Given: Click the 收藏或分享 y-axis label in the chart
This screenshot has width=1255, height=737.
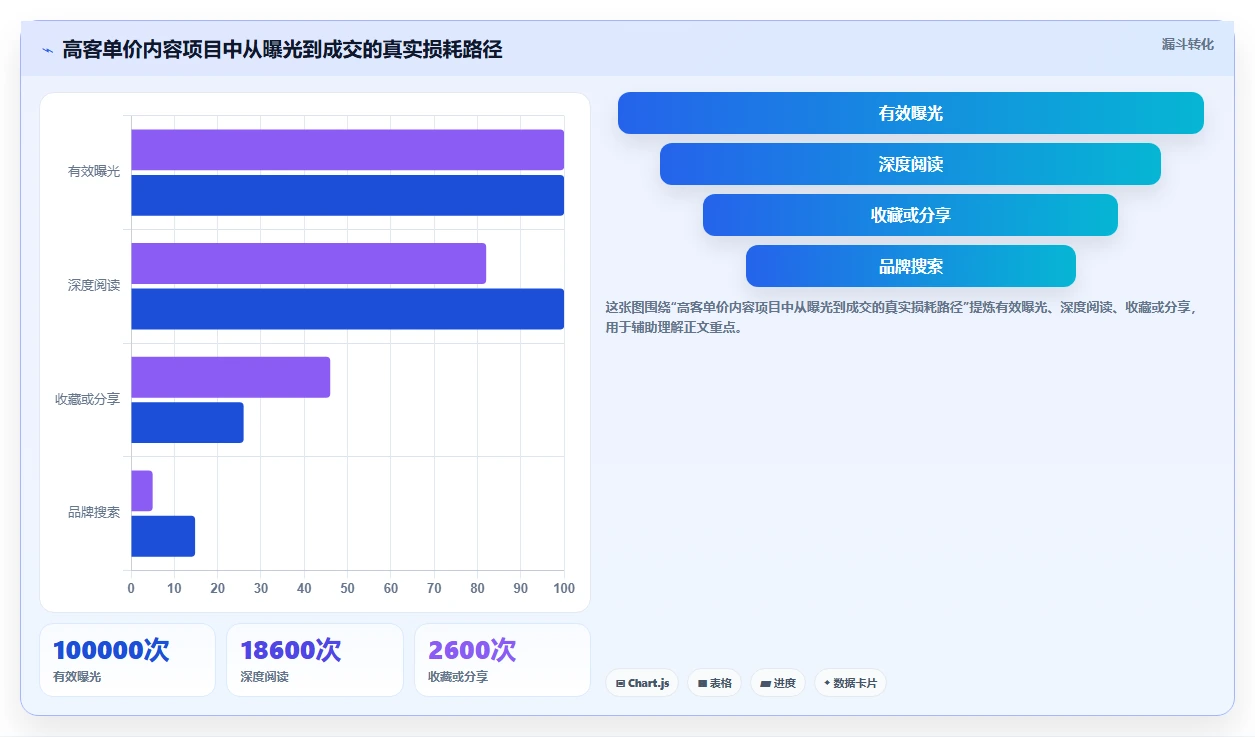Looking at the screenshot, I should (87, 399).
